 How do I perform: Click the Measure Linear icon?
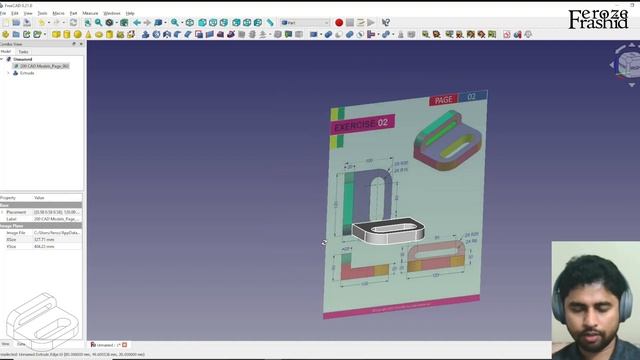[426, 35]
